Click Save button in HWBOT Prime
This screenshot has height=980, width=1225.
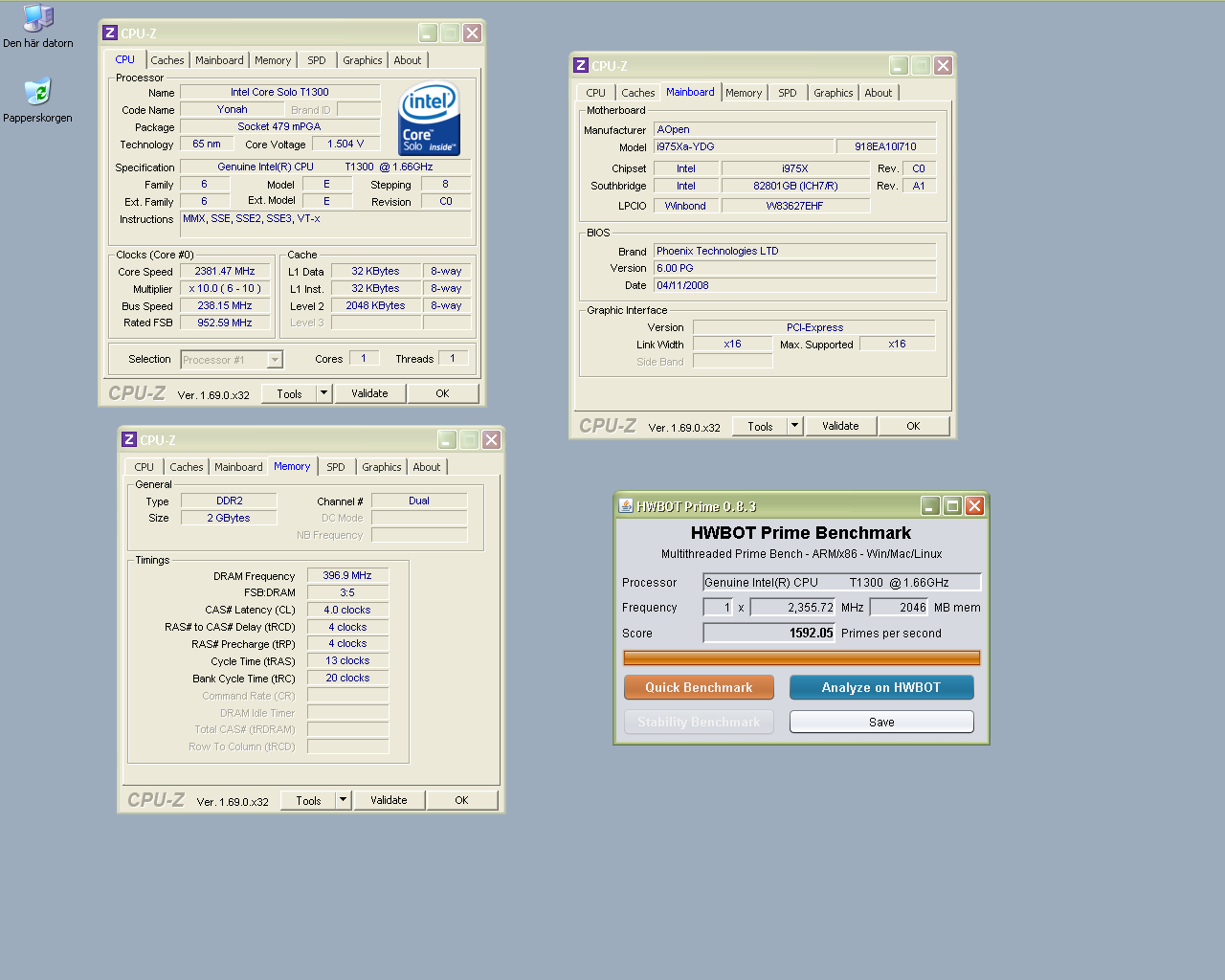tap(881, 722)
